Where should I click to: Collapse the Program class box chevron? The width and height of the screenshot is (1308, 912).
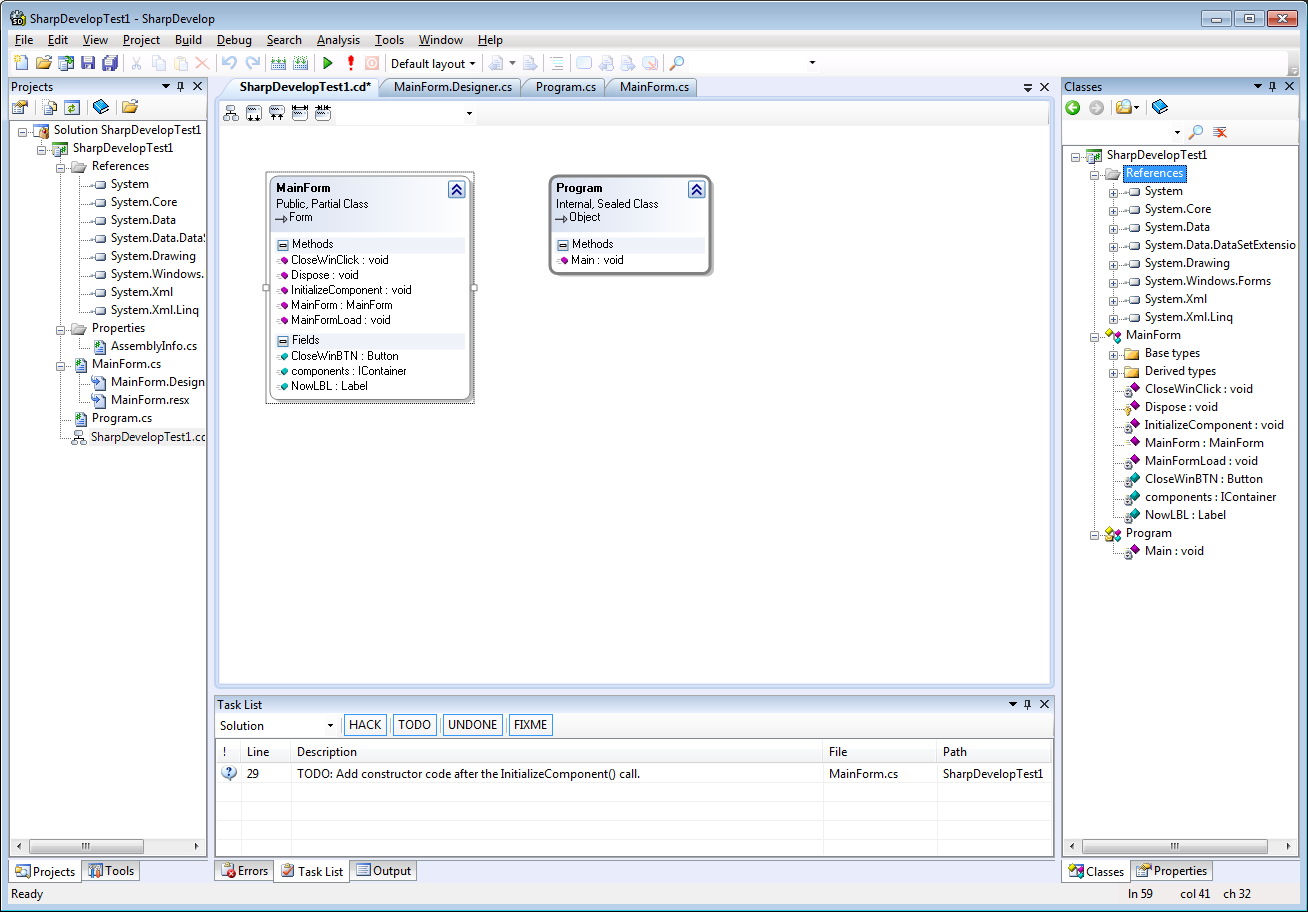pyautogui.click(x=696, y=189)
